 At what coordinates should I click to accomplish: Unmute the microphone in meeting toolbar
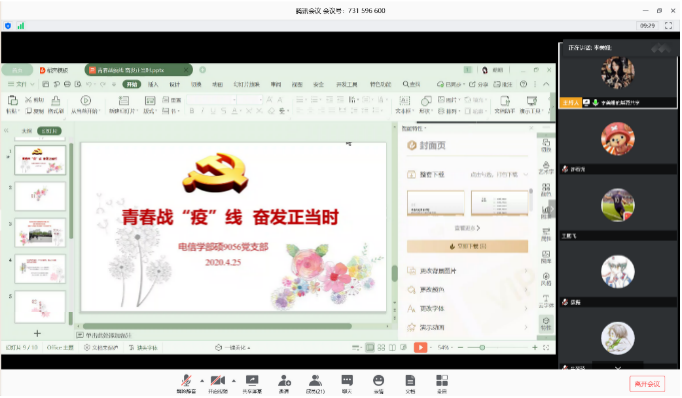186,383
